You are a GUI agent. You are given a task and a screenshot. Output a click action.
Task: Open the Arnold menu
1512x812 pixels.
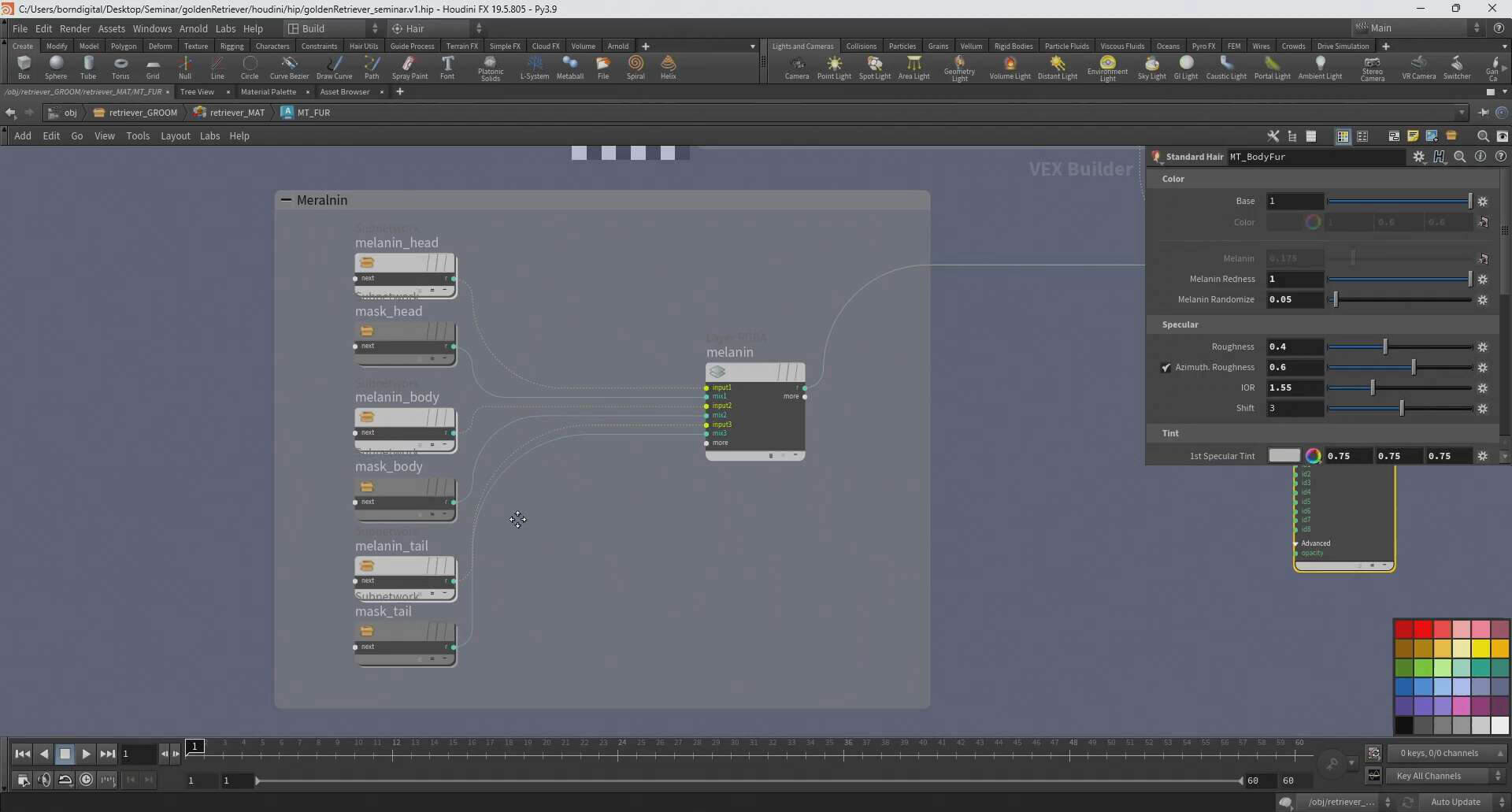tap(193, 28)
